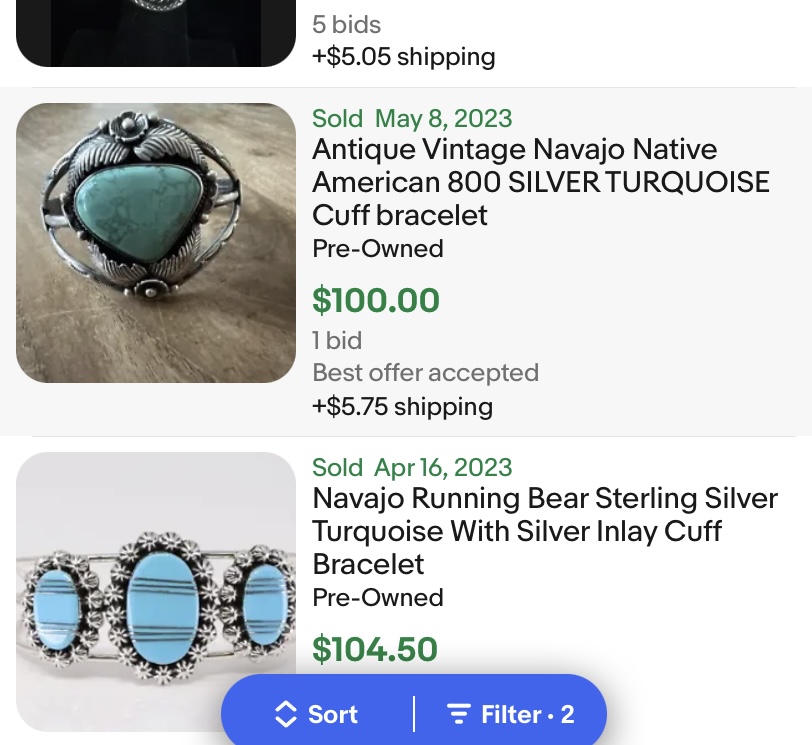Select the Sold May 8, 2023 label
The width and height of the screenshot is (812, 745).
[412, 118]
